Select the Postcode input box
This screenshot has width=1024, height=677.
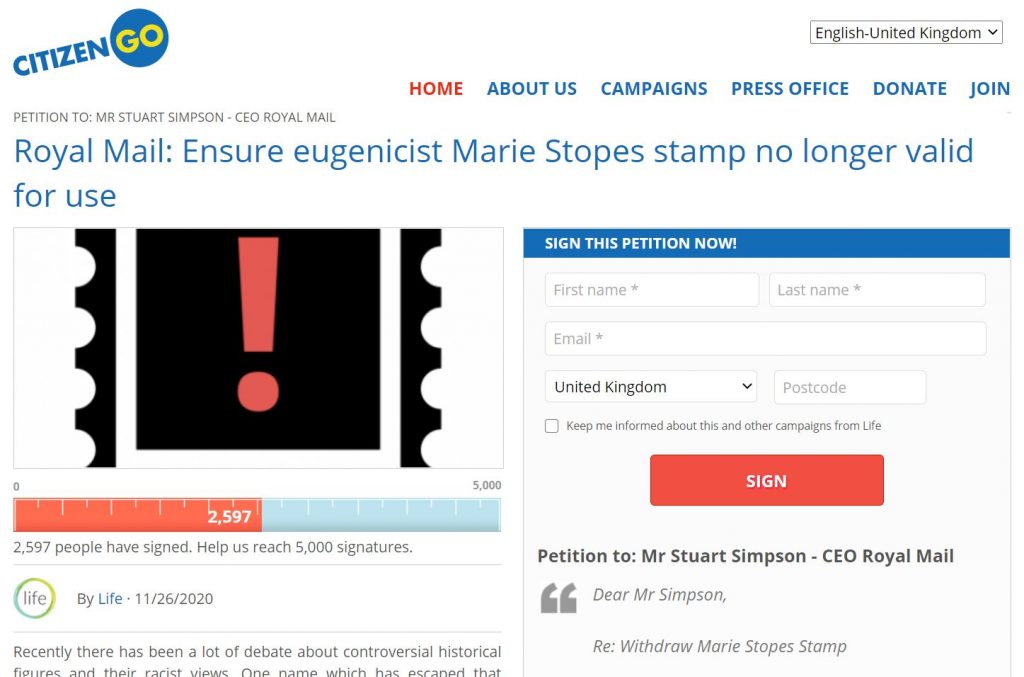850,387
